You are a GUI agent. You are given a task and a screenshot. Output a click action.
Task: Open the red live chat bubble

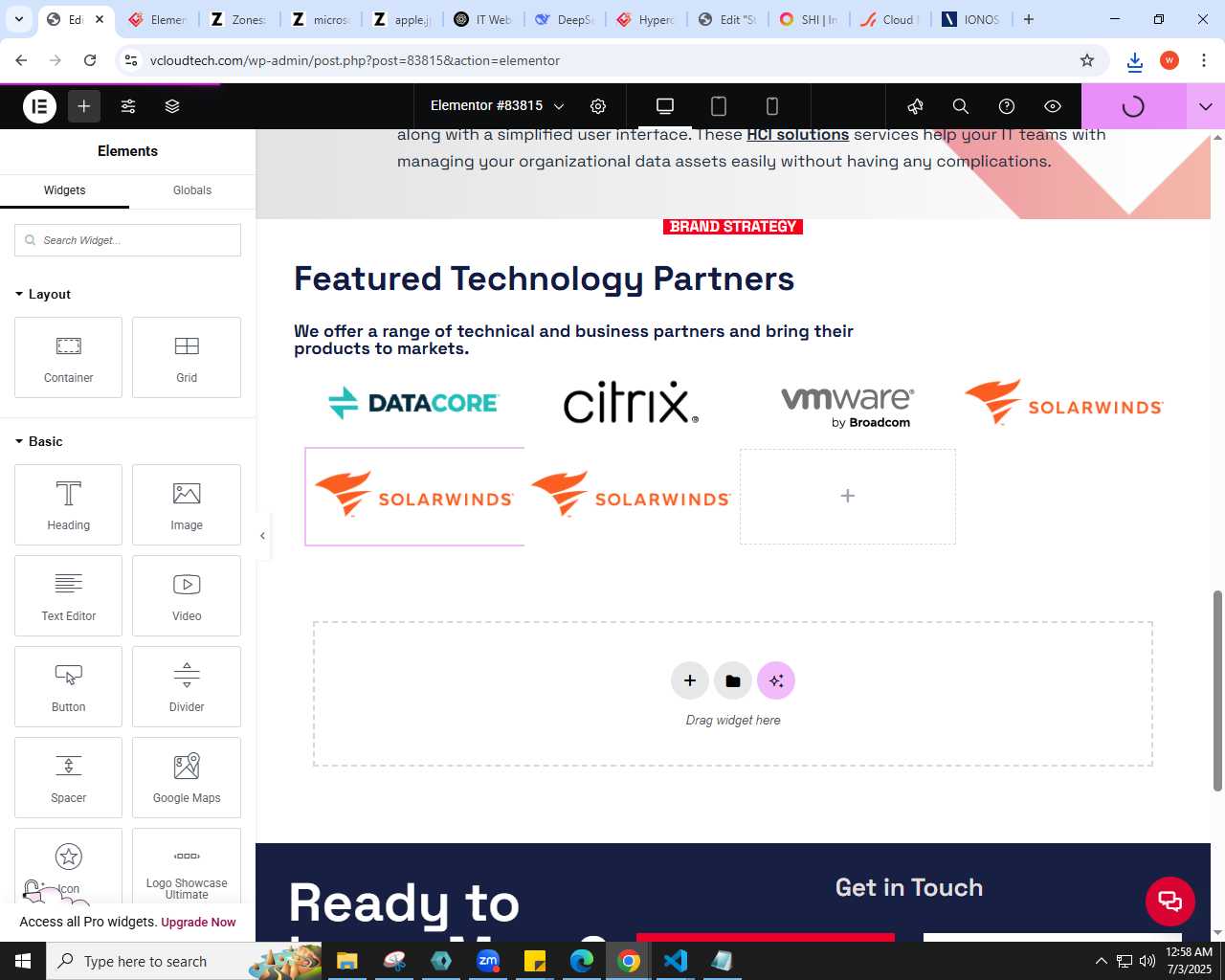[1170, 901]
